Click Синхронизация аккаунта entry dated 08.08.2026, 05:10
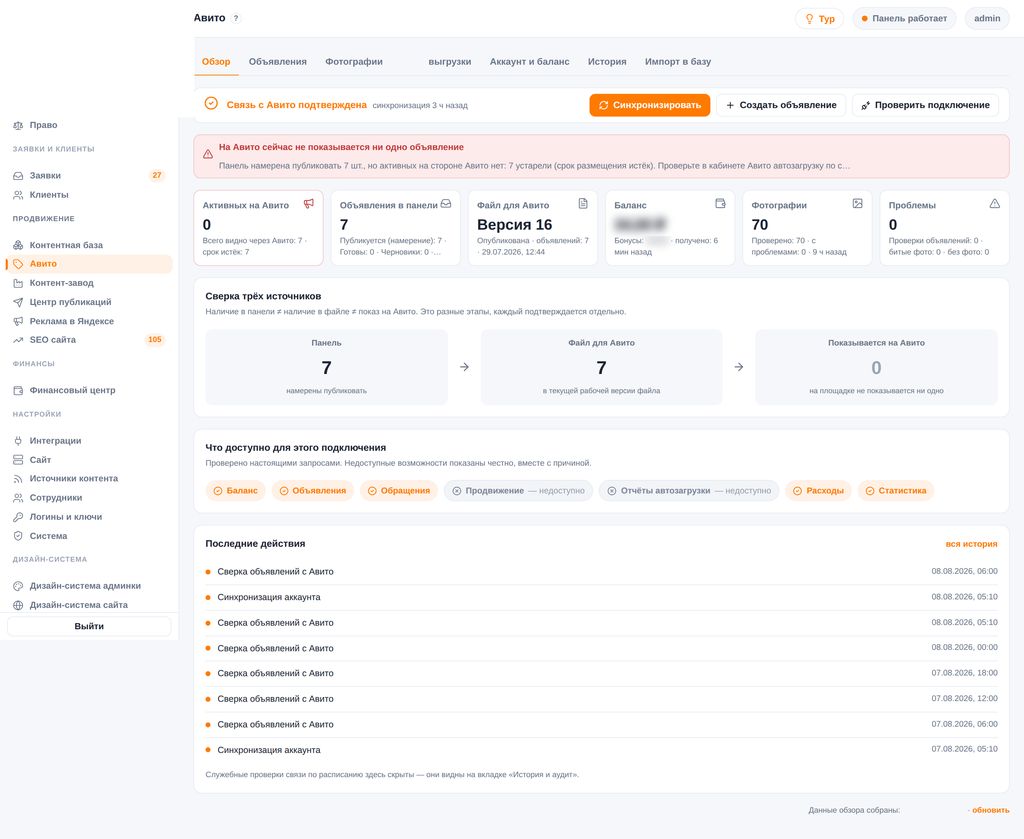 click(601, 597)
